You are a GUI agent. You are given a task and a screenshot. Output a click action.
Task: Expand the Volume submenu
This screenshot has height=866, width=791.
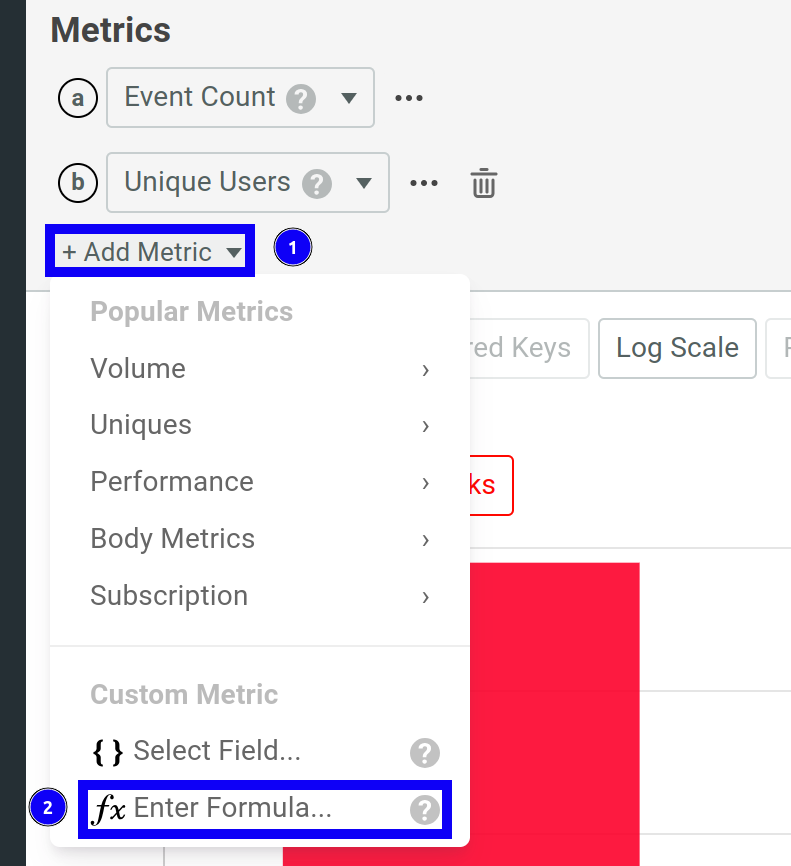tap(138, 368)
